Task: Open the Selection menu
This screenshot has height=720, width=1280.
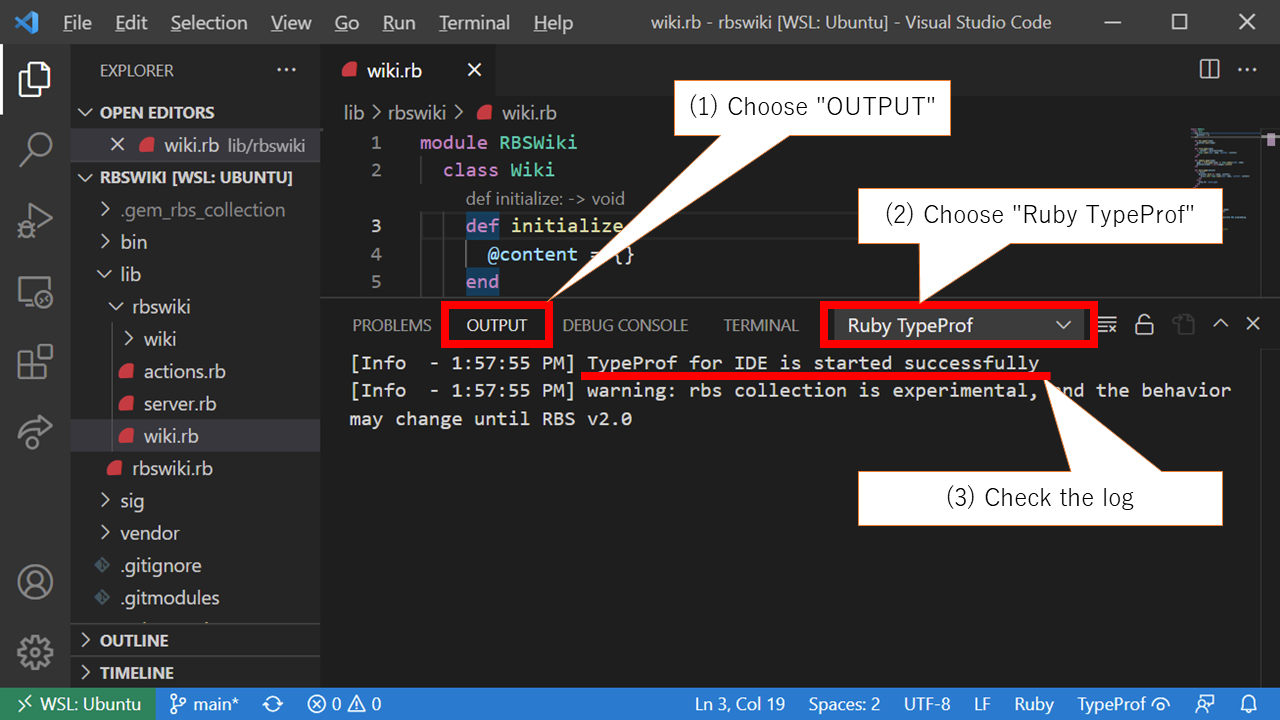Action: 211,22
